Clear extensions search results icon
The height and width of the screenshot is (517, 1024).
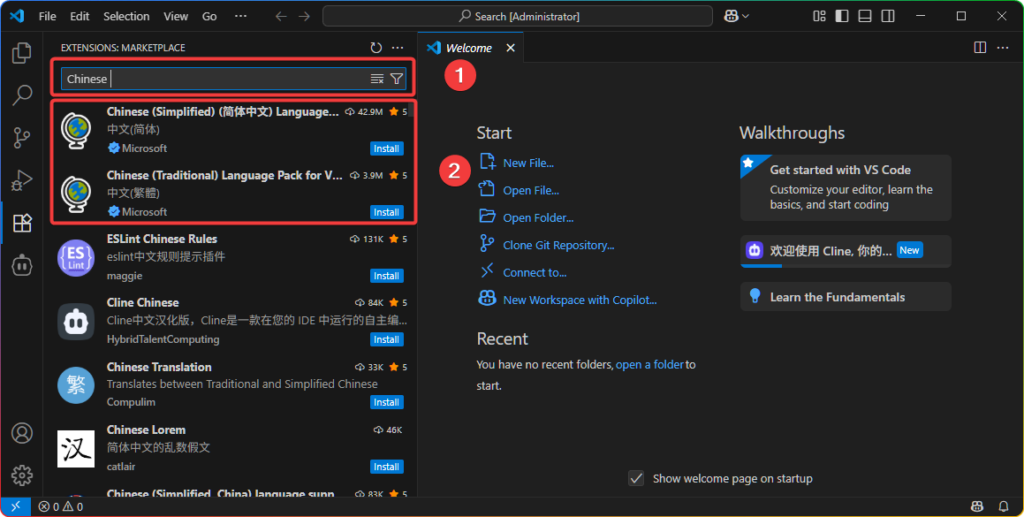(x=377, y=79)
